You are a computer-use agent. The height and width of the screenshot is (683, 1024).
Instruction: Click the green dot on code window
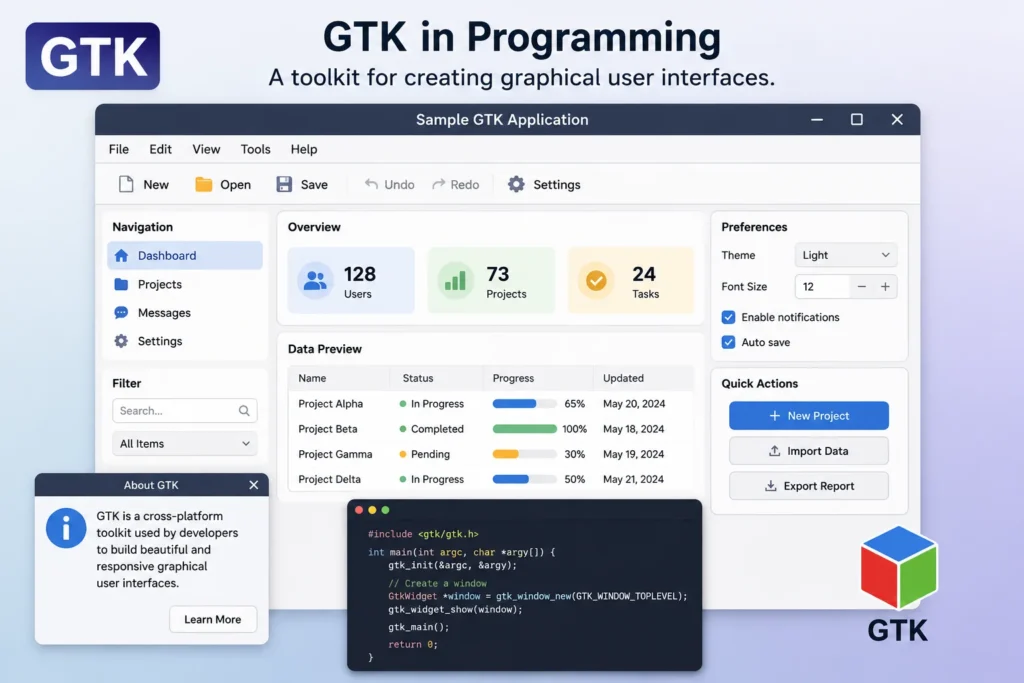tap(385, 510)
